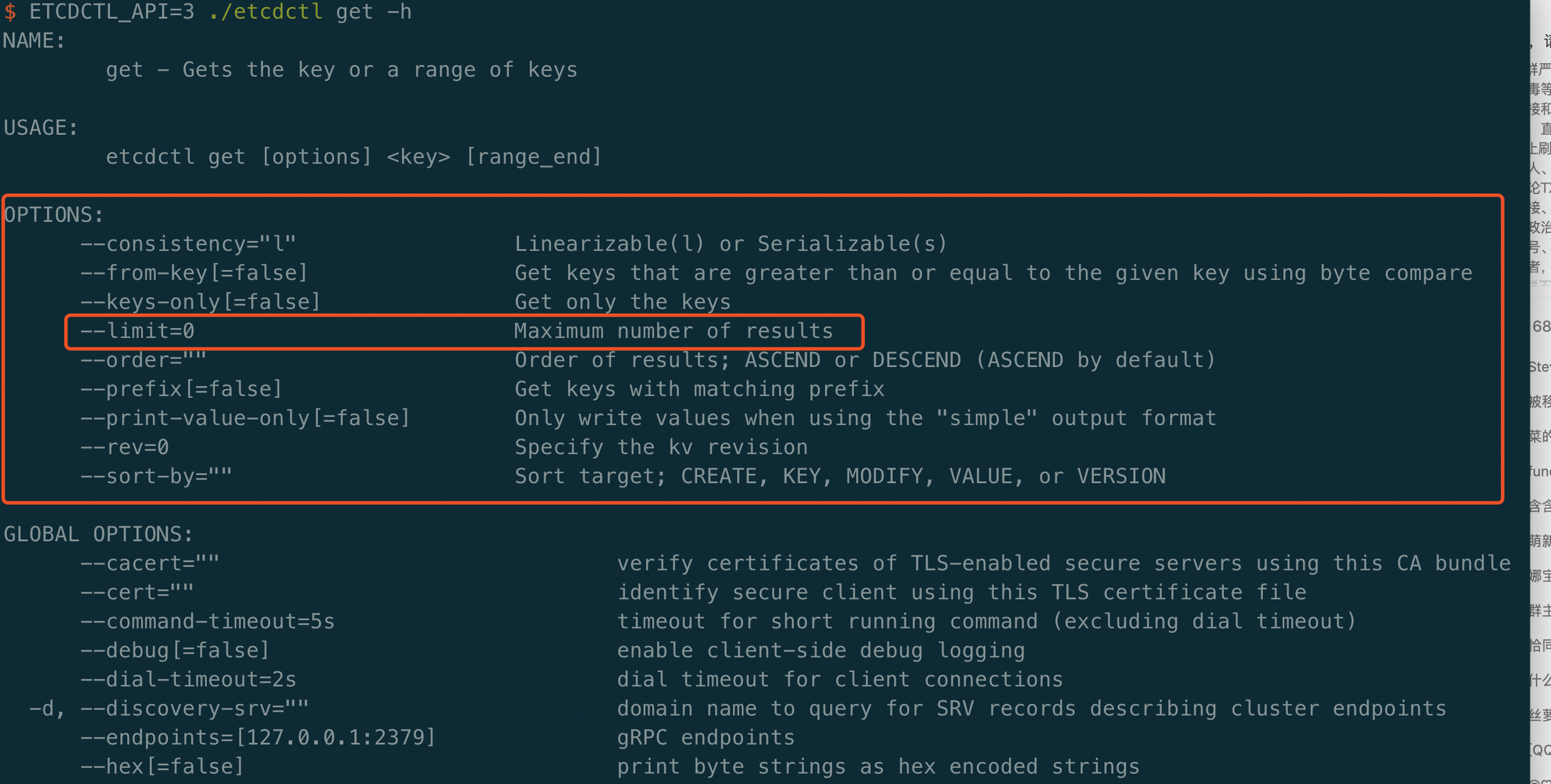Screen dimensions: 1551x784
Task: Click the USAGE: heading
Action: (x=41, y=128)
